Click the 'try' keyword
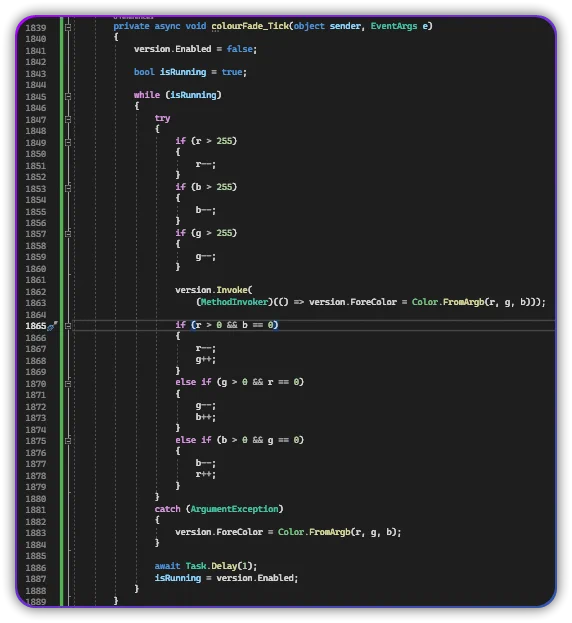This screenshot has width=572, height=623. 162,118
